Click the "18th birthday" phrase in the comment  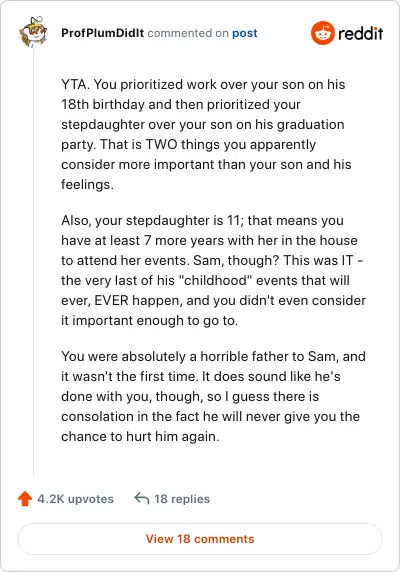tap(103, 105)
